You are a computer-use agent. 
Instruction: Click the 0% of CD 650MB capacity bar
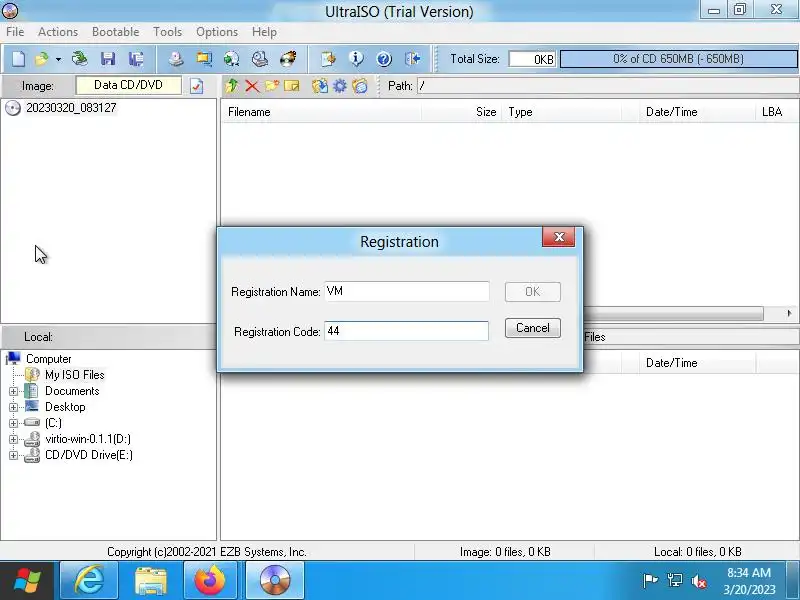pyautogui.click(x=679, y=59)
